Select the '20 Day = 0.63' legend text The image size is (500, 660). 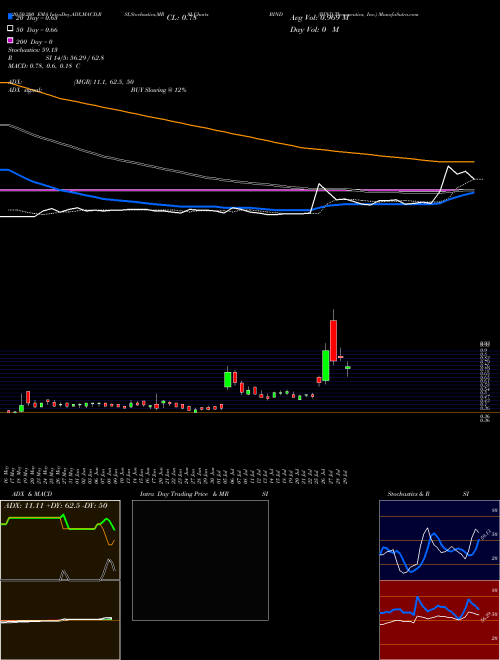click(x=36, y=18)
